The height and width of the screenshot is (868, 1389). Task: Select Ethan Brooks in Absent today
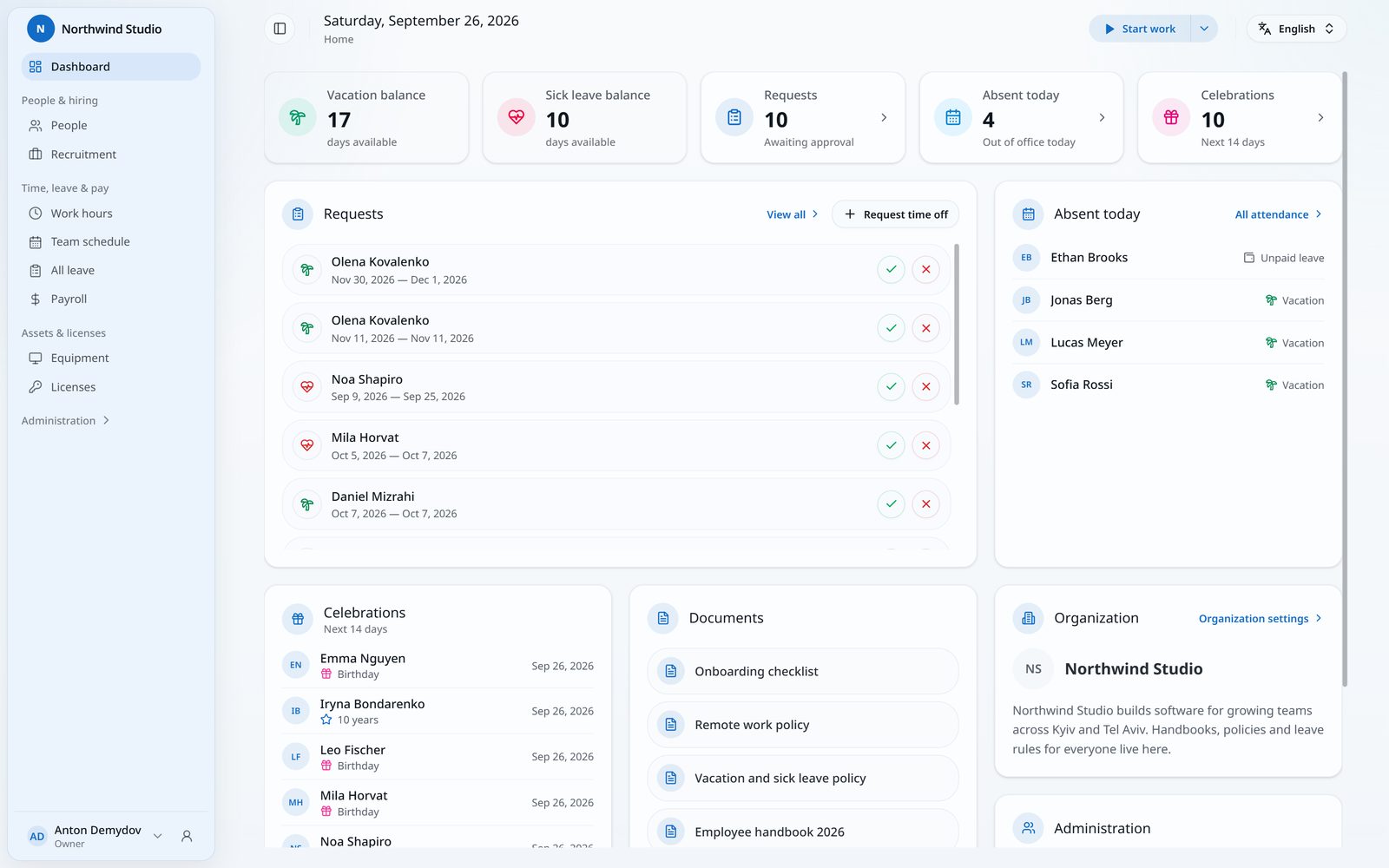click(1168, 258)
